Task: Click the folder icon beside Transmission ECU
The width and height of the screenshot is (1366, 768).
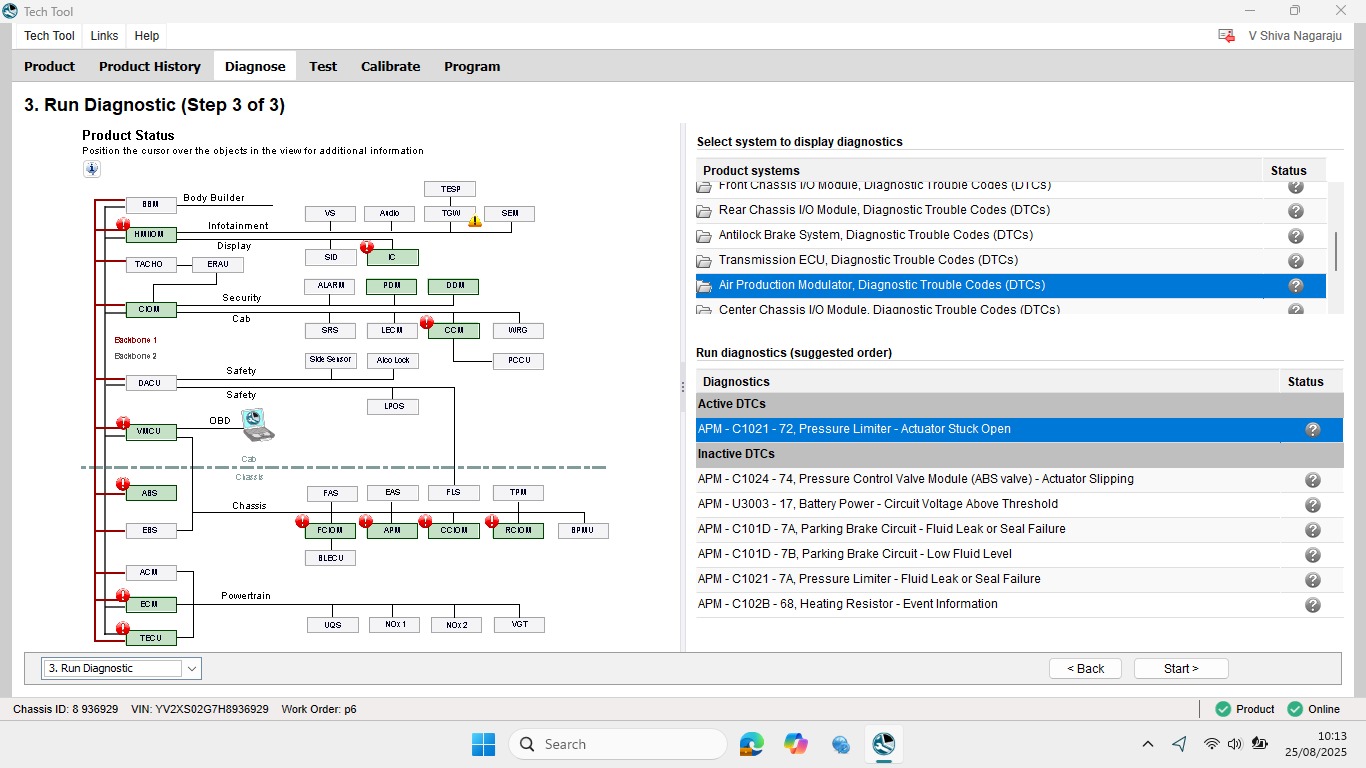Action: coord(703,261)
